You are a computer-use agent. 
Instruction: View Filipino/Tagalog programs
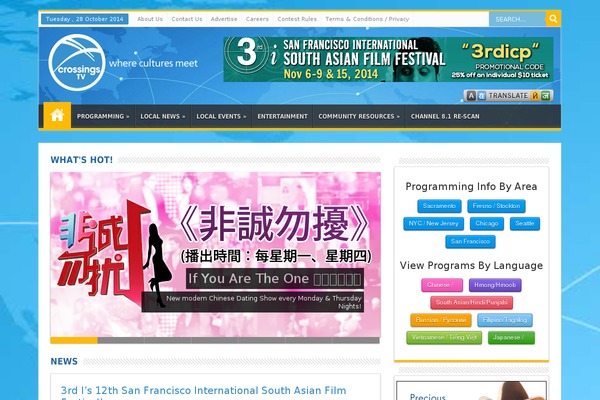click(505, 320)
